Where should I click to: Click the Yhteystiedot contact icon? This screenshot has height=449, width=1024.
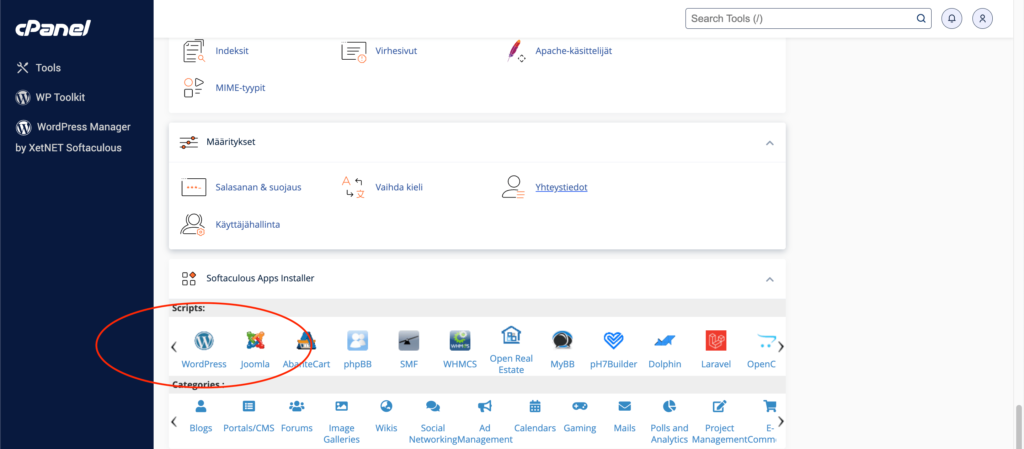pyautogui.click(x=513, y=187)
